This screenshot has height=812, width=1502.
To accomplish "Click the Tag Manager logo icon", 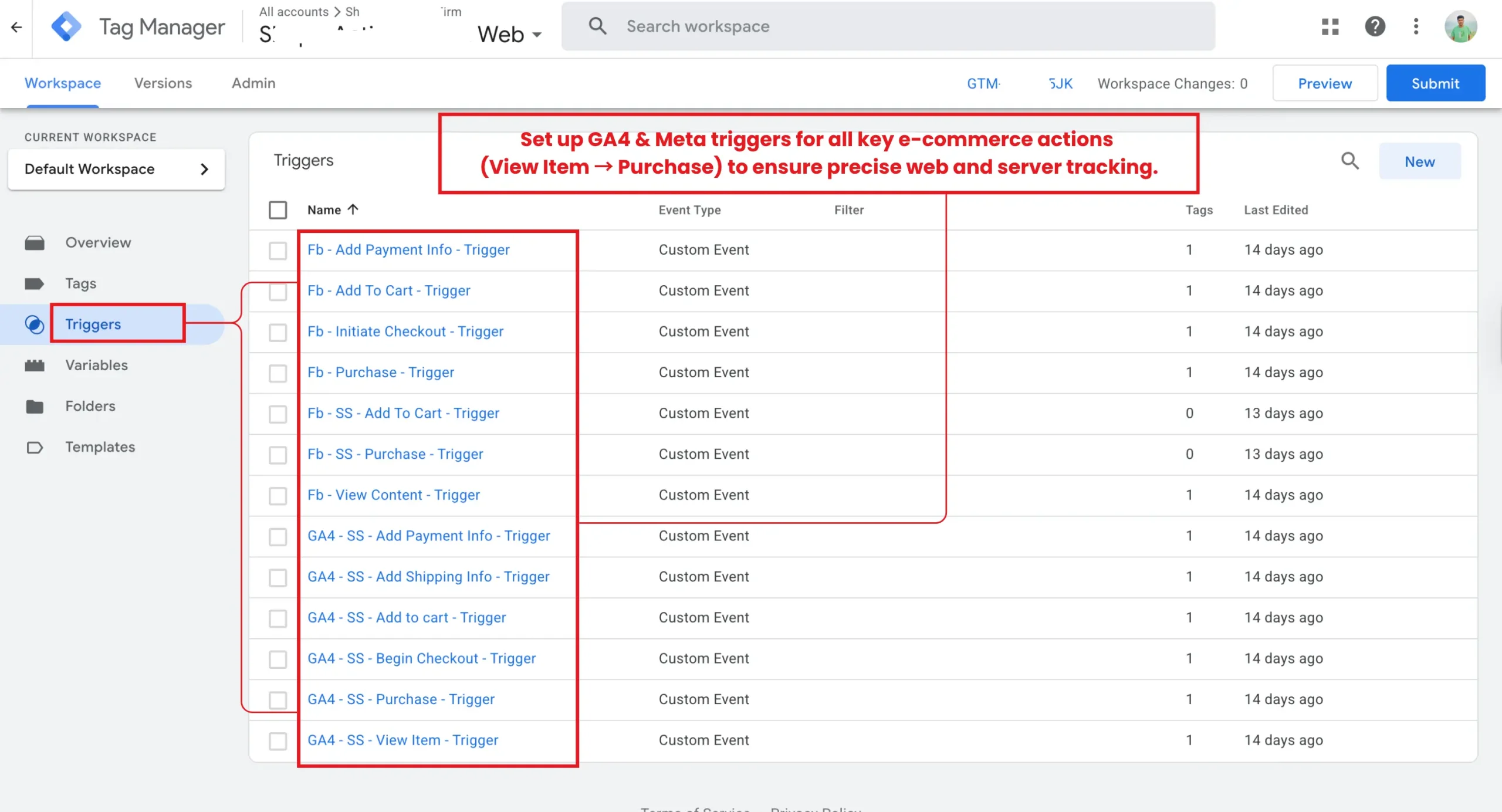I will click(x=66, y=27).
